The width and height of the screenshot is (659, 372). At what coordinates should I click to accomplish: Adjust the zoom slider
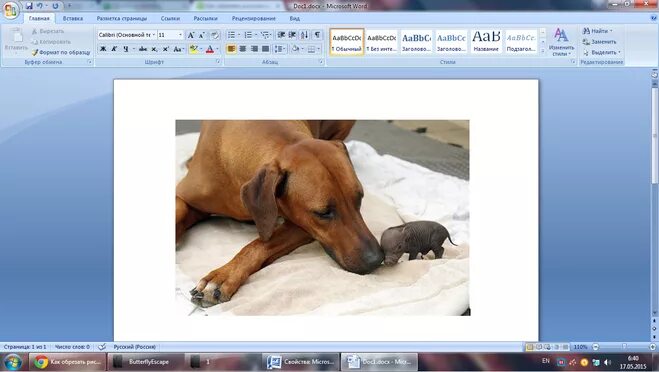pos(624,347)
